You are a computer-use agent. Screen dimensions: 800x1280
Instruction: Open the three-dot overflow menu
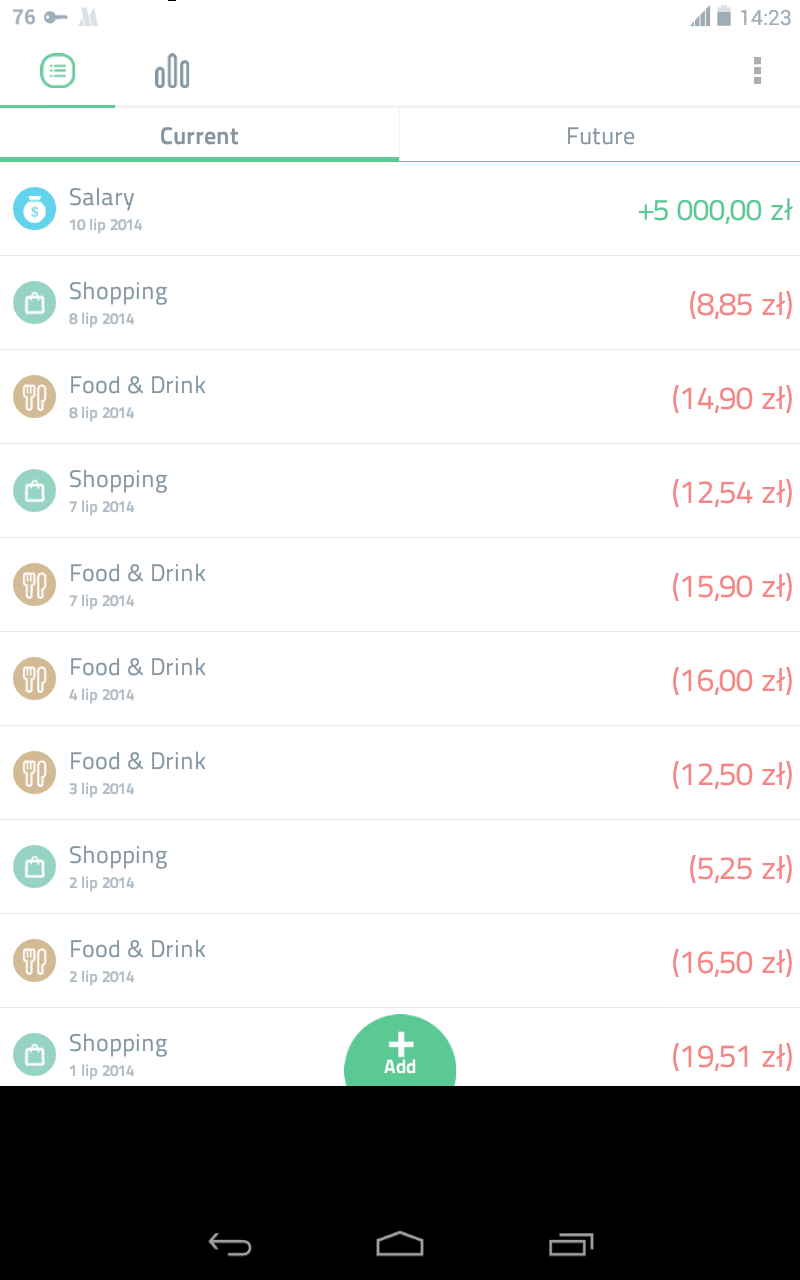(757, 71)
